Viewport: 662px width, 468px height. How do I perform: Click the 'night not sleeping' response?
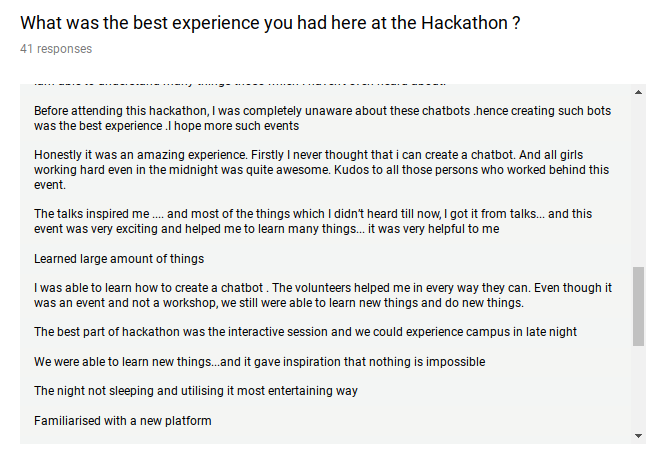(x=196, y=391)
